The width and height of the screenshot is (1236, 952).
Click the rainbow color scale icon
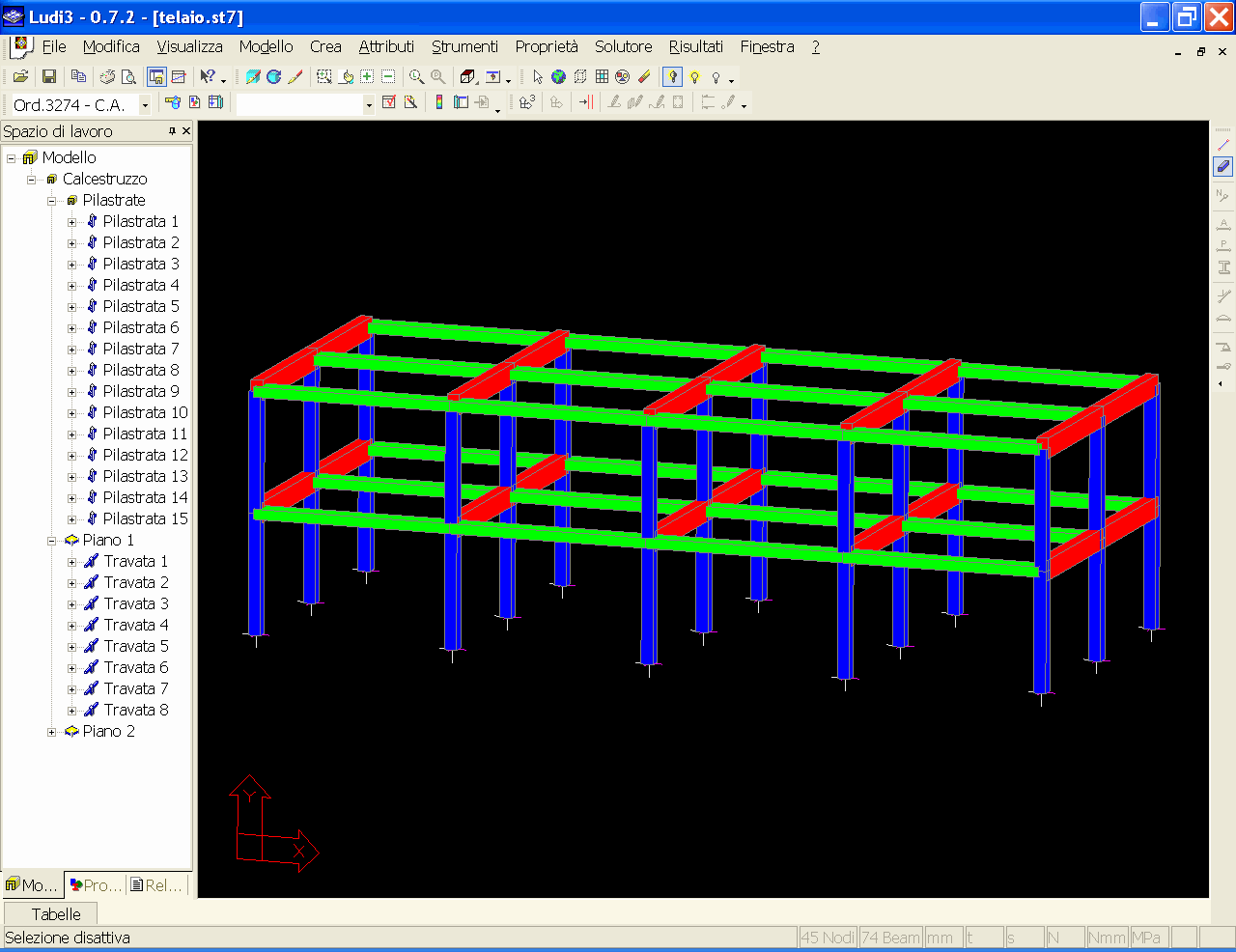coord(439,102)
